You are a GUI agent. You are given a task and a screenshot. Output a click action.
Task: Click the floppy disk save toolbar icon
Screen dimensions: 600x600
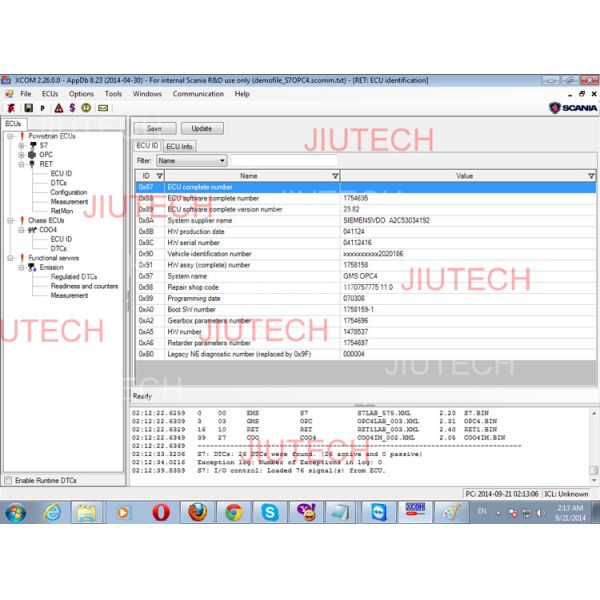point(27,107)
